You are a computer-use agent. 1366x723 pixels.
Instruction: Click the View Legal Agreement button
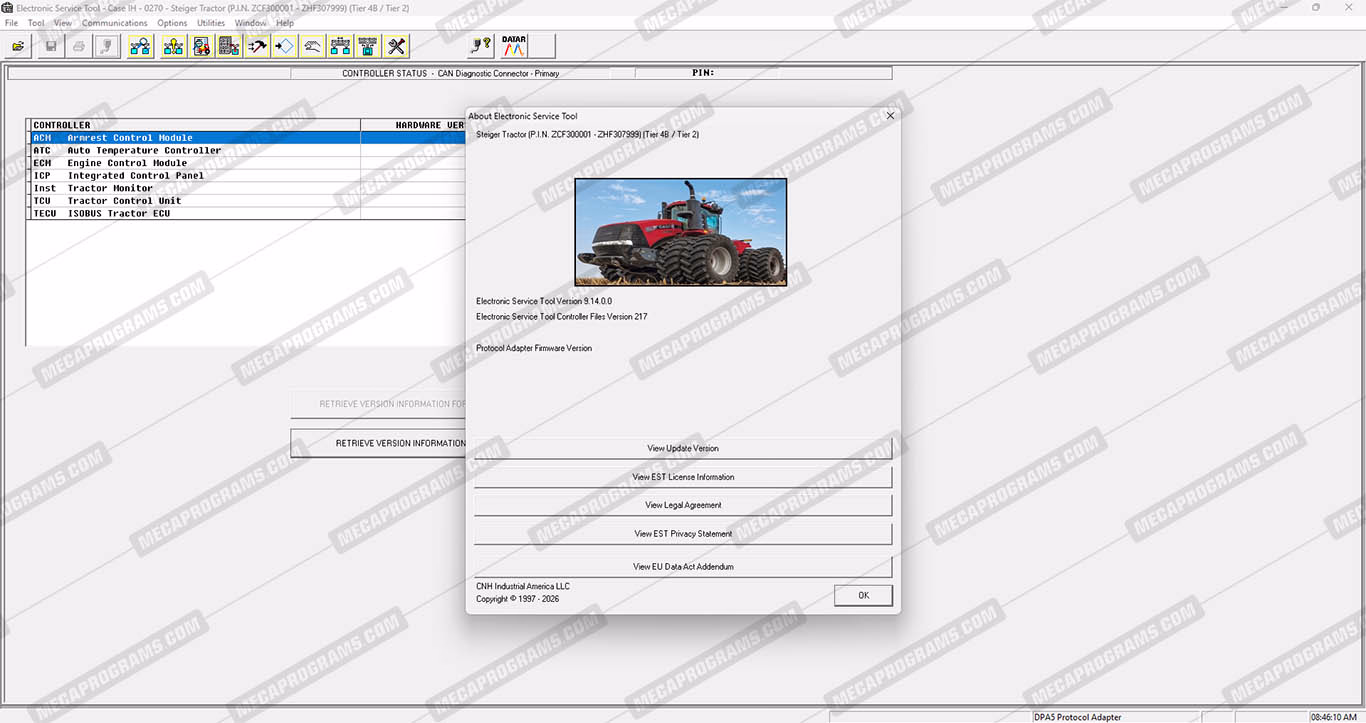pyautogui.click(x=683, y=505)
